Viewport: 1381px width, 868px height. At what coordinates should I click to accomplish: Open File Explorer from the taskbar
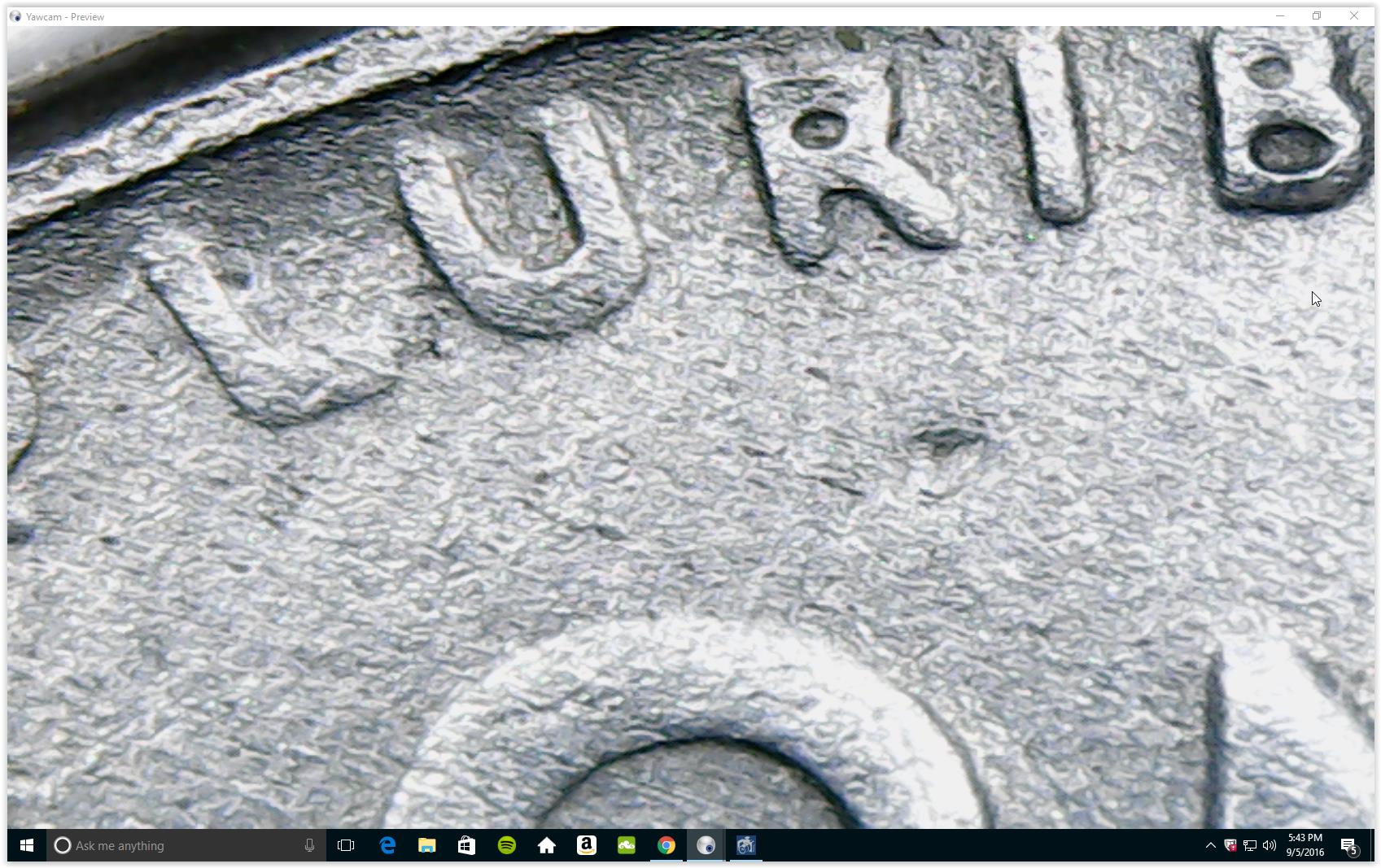(426, 845)
